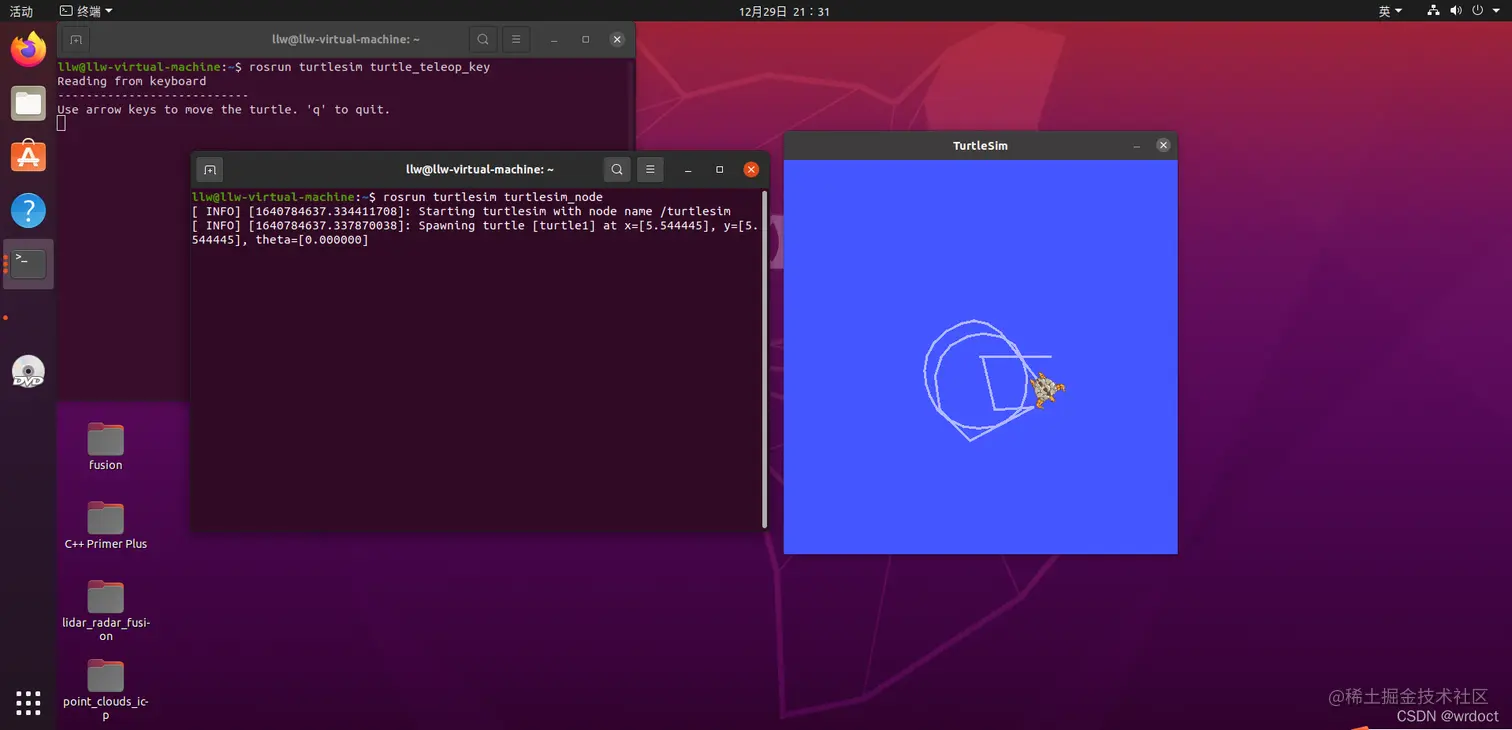Open the volume icon in top bar
Screen dimensions: 1512x730
click(1455, 11)
